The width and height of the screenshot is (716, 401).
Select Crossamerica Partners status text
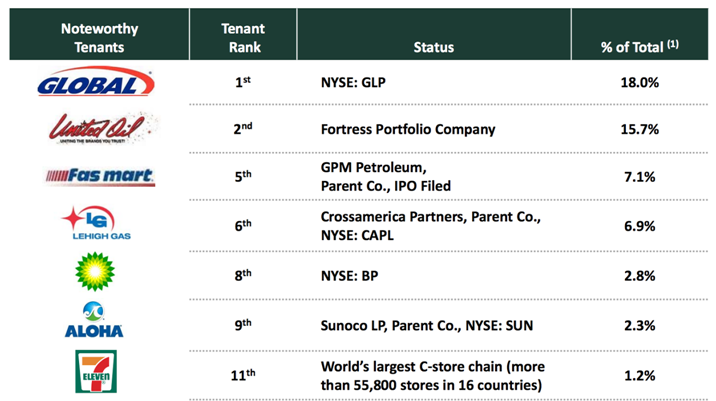click(x=431, y=226)
